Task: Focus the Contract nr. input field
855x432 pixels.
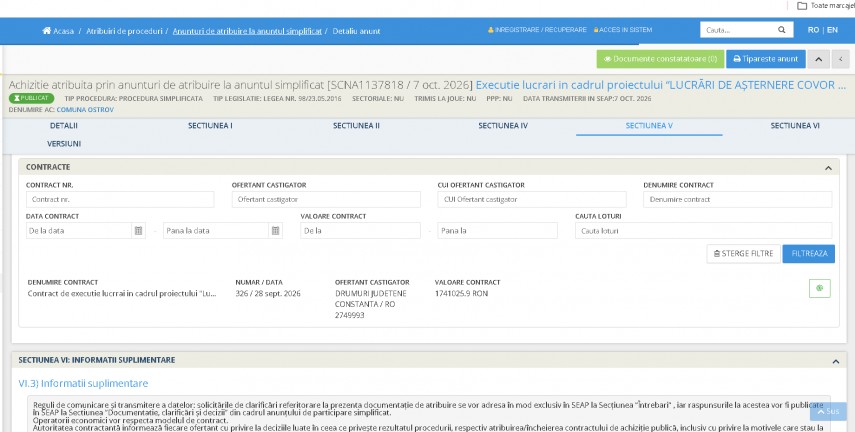Action: click(x=120, y=200)
